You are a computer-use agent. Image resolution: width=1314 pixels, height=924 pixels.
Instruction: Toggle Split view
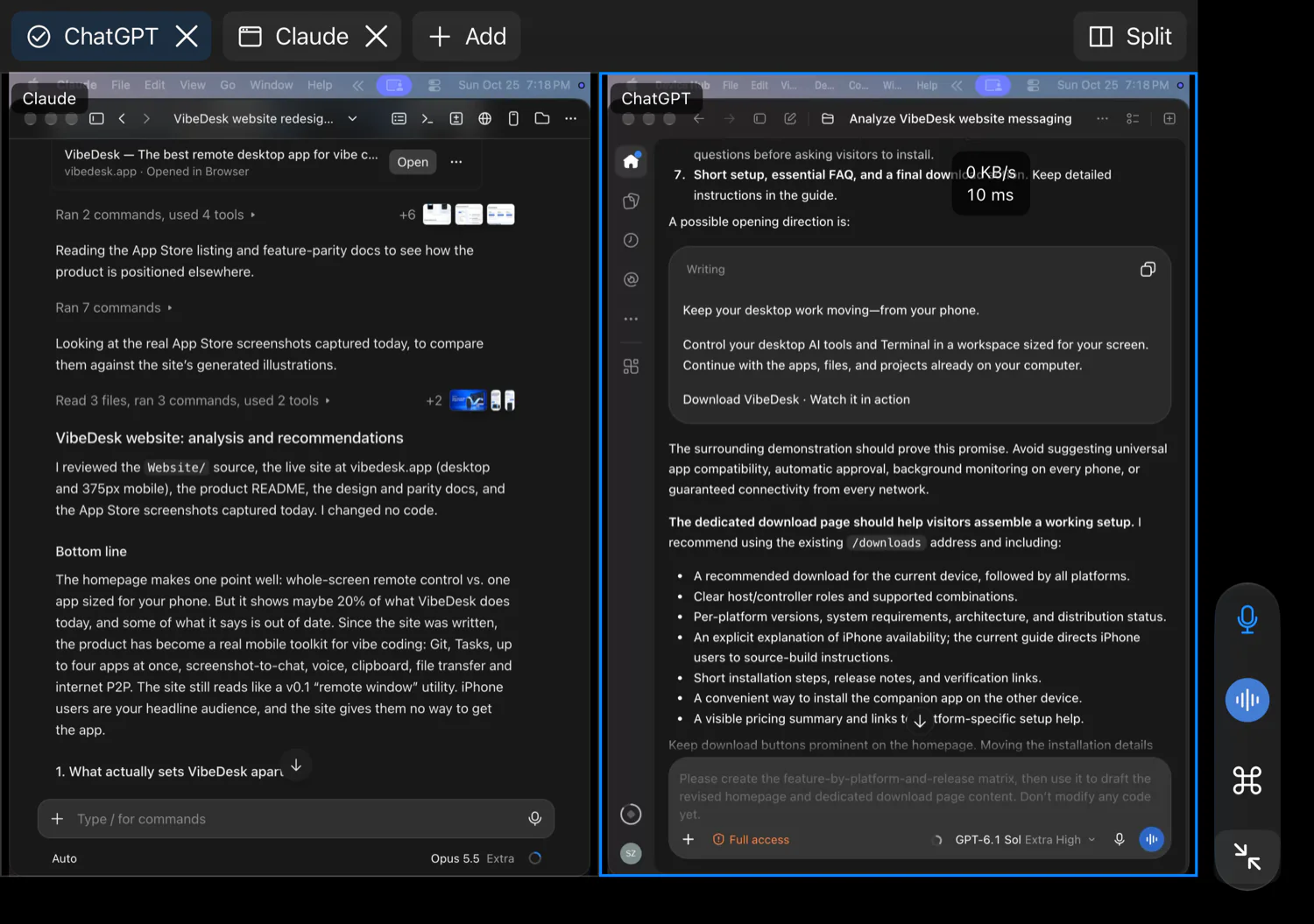(1129, 36)
